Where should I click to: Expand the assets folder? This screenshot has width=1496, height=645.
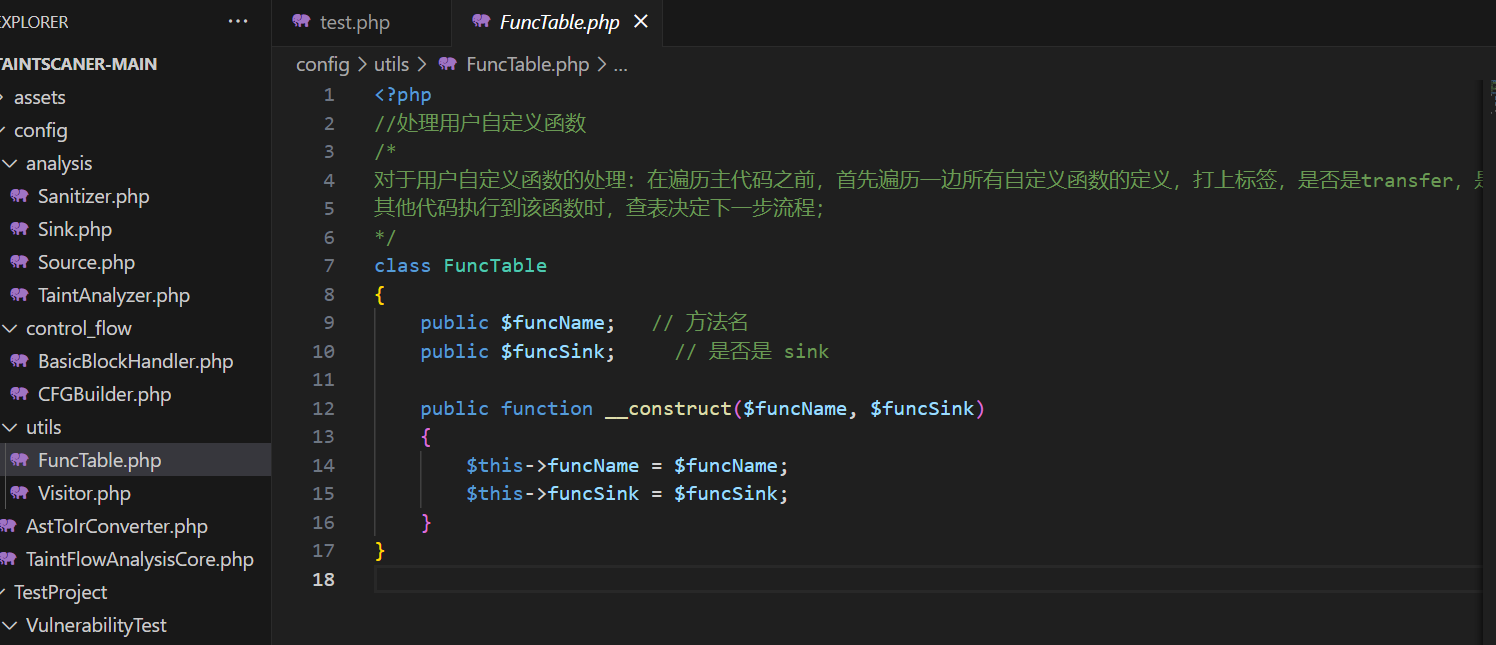click(x=3, y=97)
